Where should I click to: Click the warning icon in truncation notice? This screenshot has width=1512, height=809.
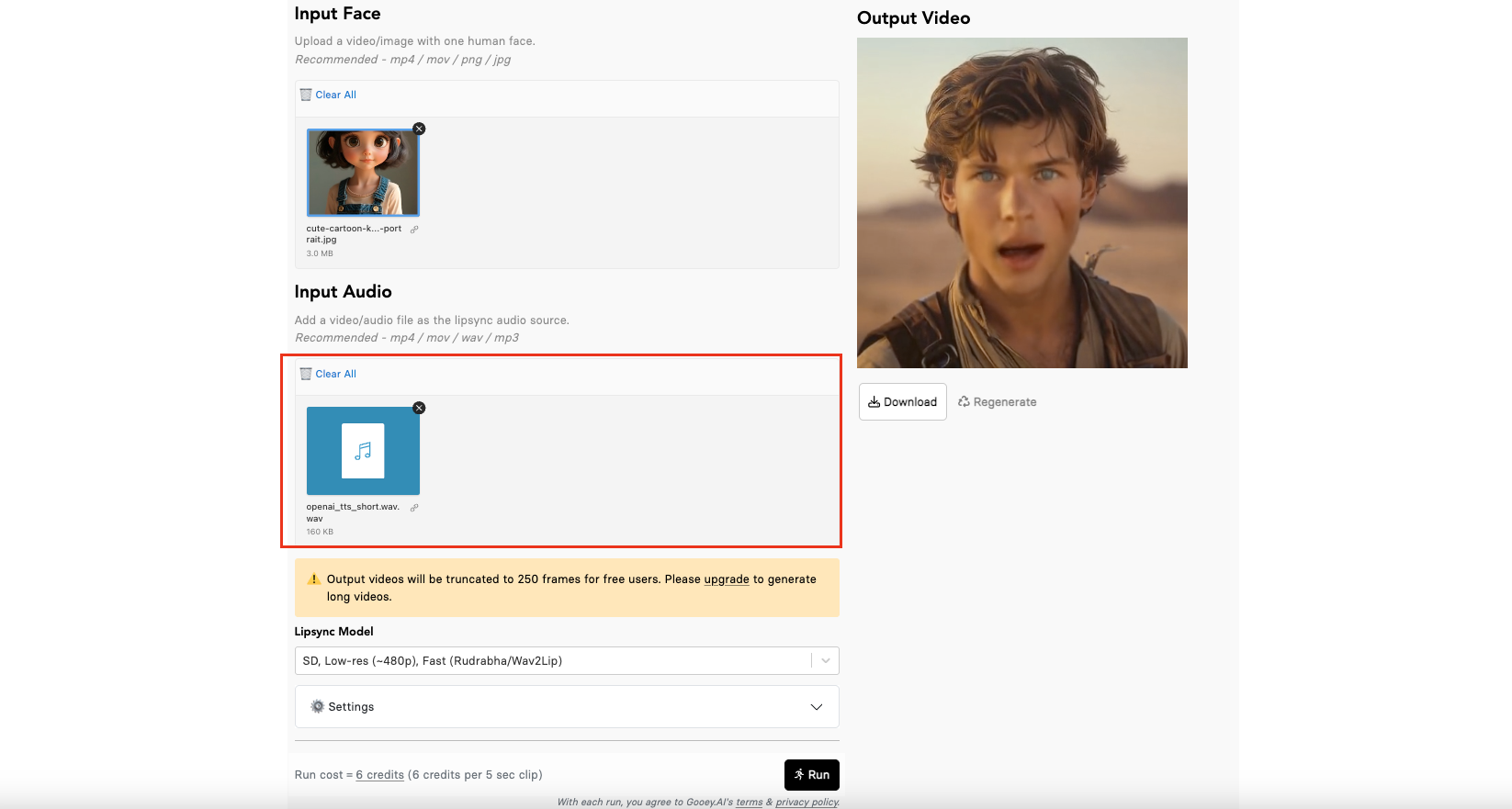tap(314, 579)
